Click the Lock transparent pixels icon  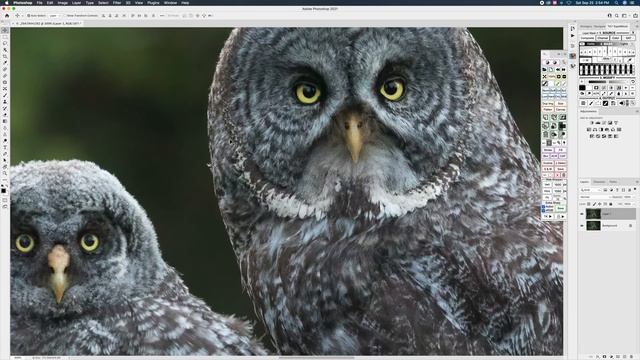click(589, 204)
